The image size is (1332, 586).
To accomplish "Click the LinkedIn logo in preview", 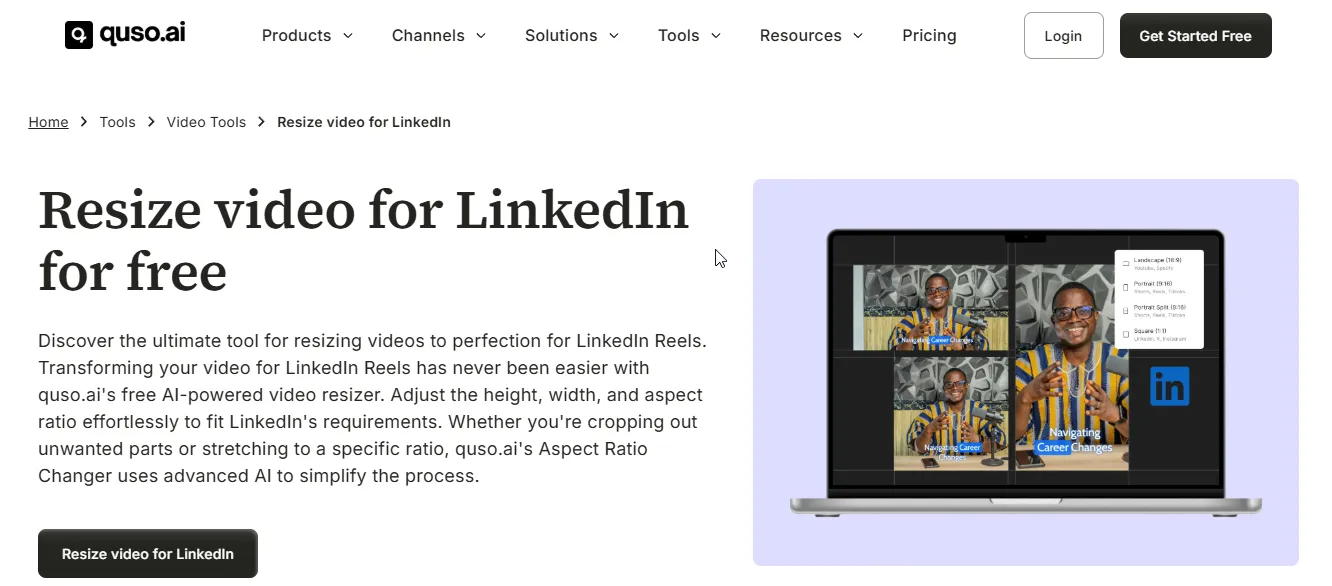I will pos(1169,386).
